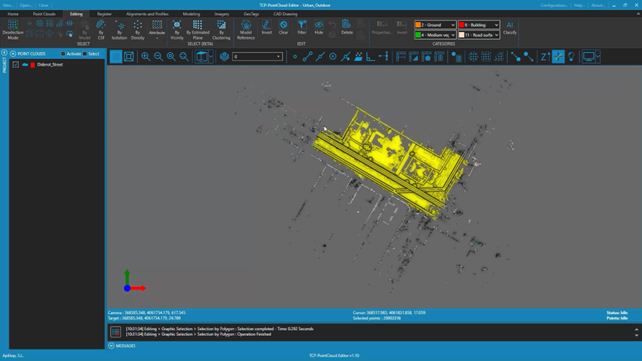642x361 pixels.
Task: Click the zoom out magnifier icon
Action: [x=158, y=56]
